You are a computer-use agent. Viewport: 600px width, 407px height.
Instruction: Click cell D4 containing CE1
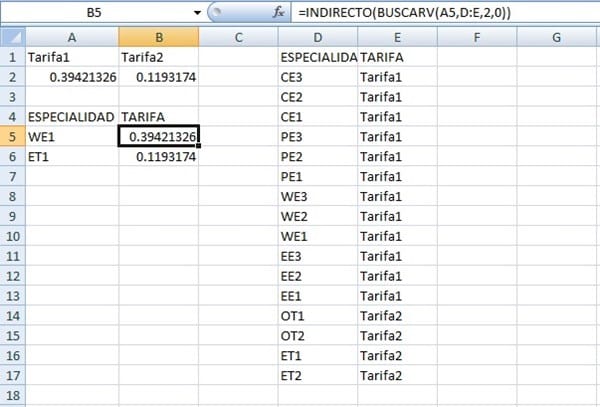point(318,117)
